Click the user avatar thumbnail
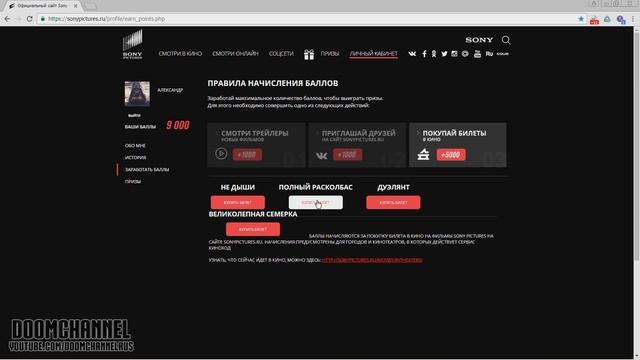 (x=137, y=93)
